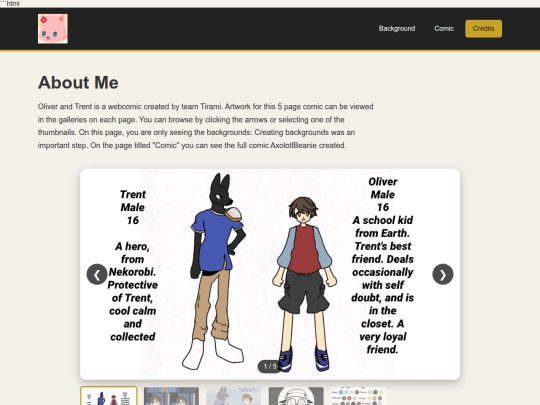Click the 1 / 5 slide counter
The width and height of the screenshot is (540, 405).
click(x=270, y=366)
